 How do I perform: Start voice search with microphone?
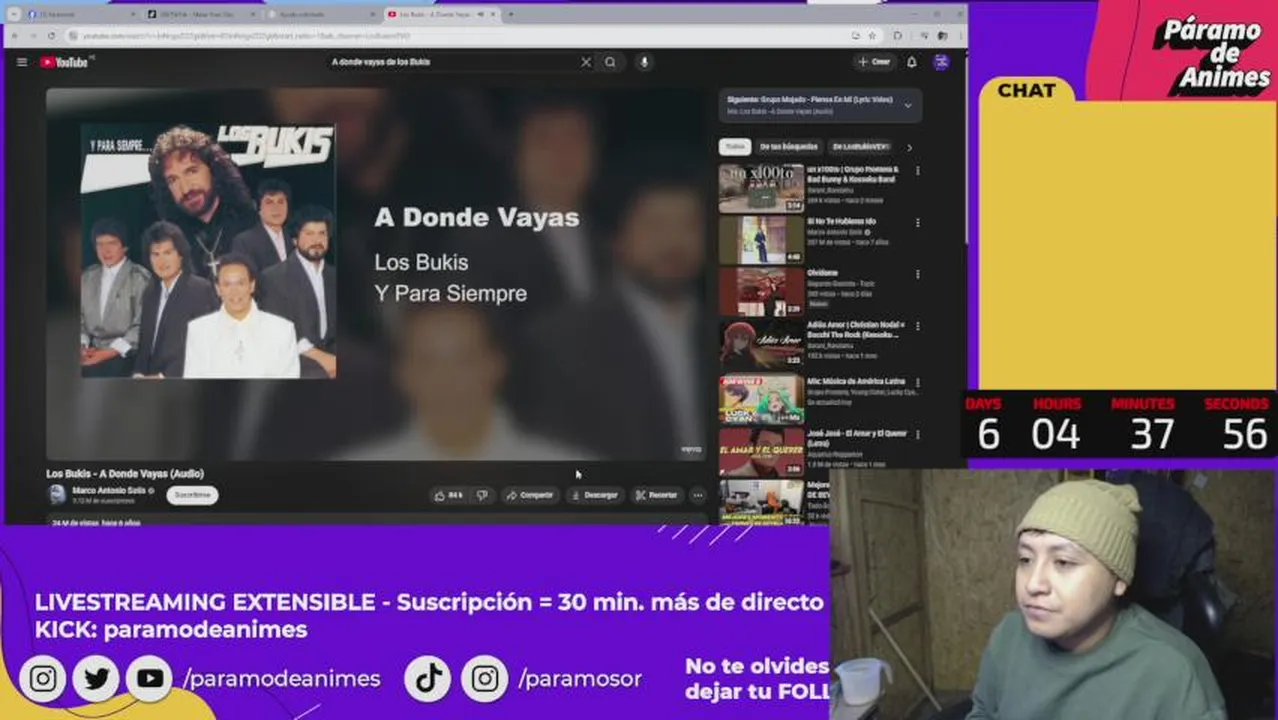pyautogui.click(x=644, y=62)
